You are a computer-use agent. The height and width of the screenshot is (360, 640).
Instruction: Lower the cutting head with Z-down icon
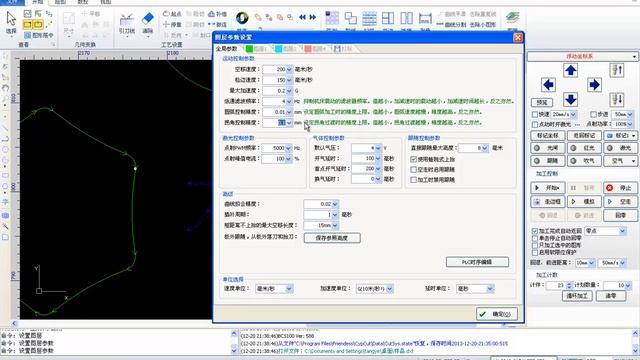tap(617, 99)
